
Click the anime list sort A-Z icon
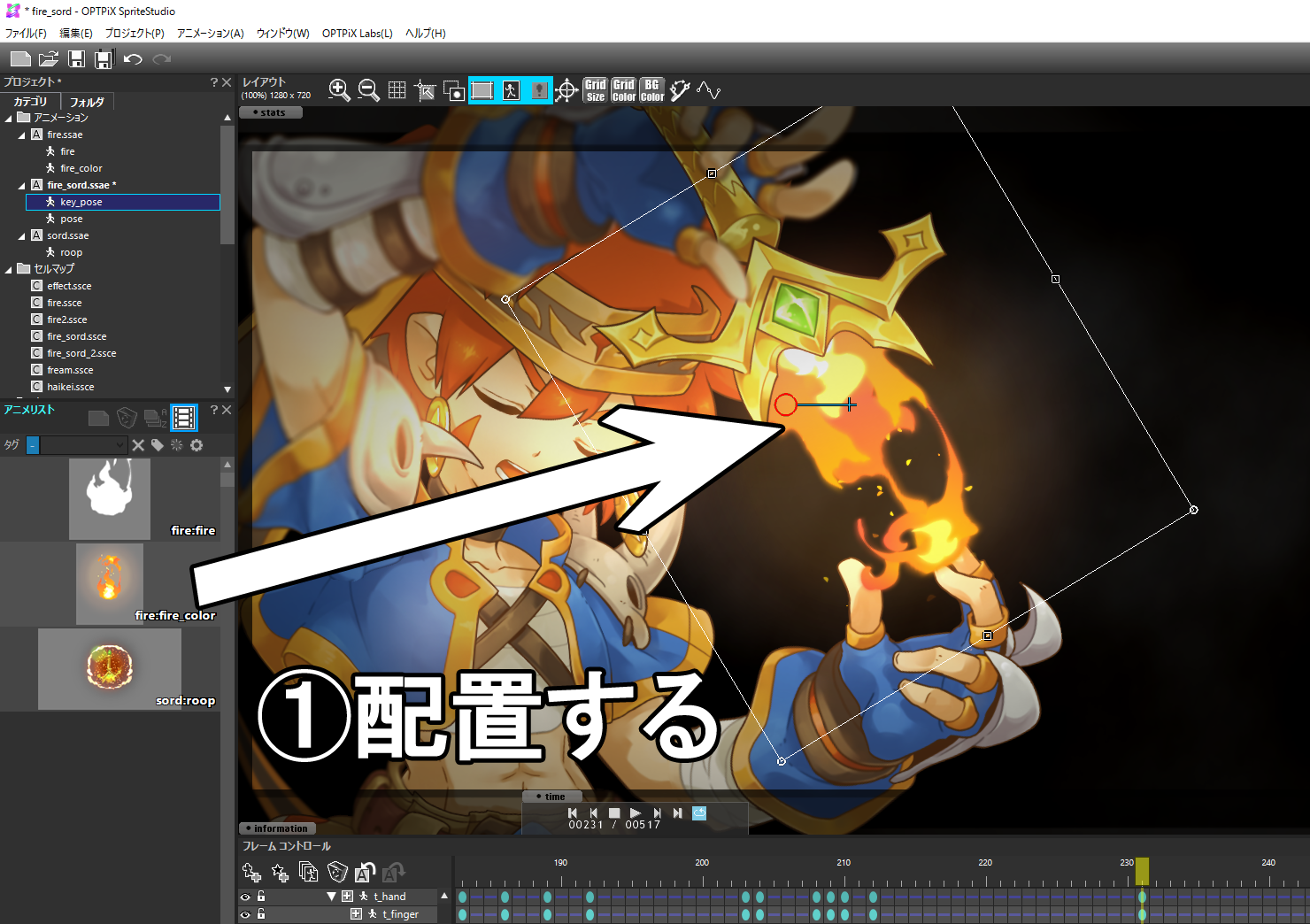[156, 417]
